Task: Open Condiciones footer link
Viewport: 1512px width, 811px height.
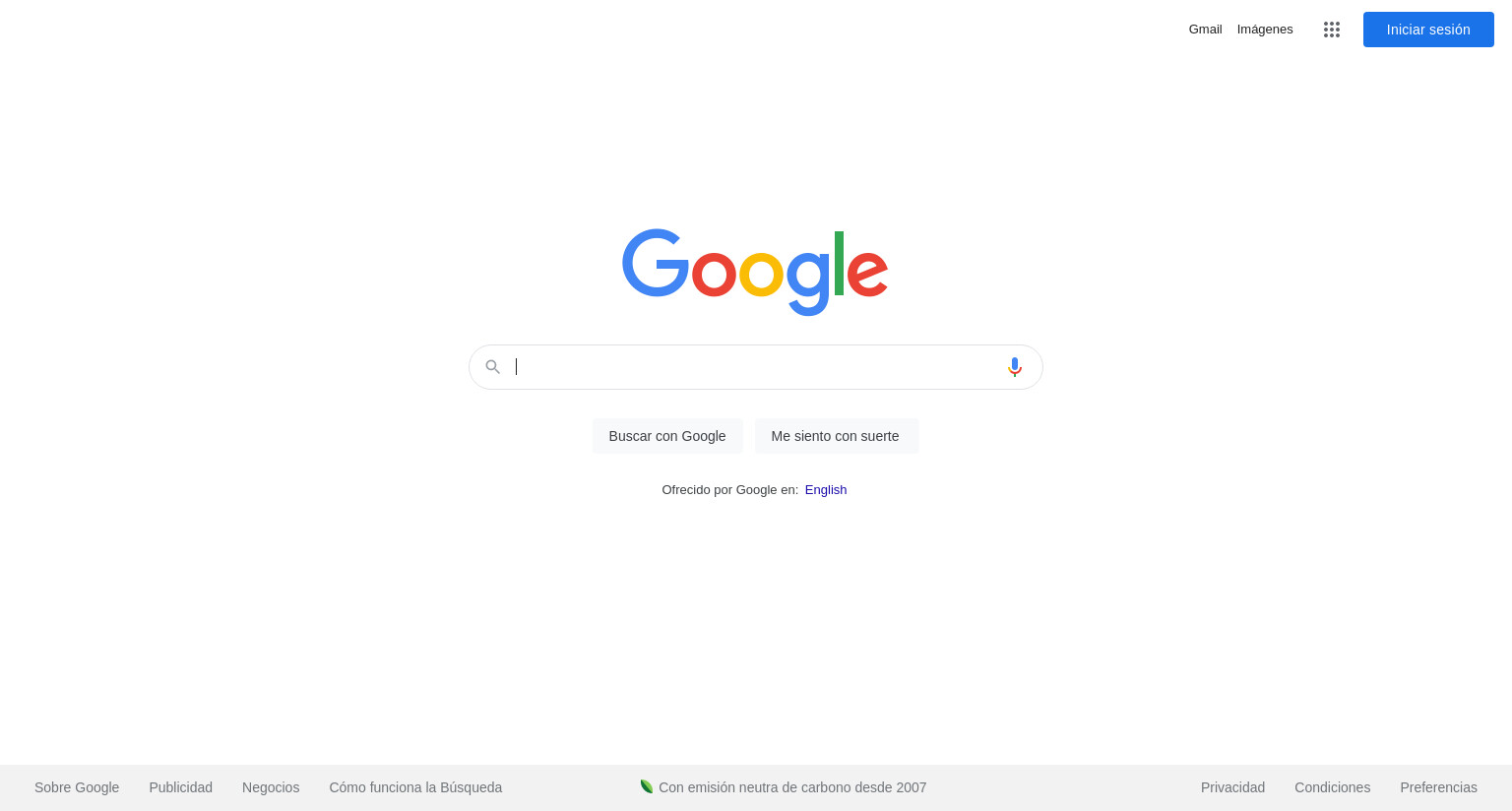Action: click(1333, 787)
